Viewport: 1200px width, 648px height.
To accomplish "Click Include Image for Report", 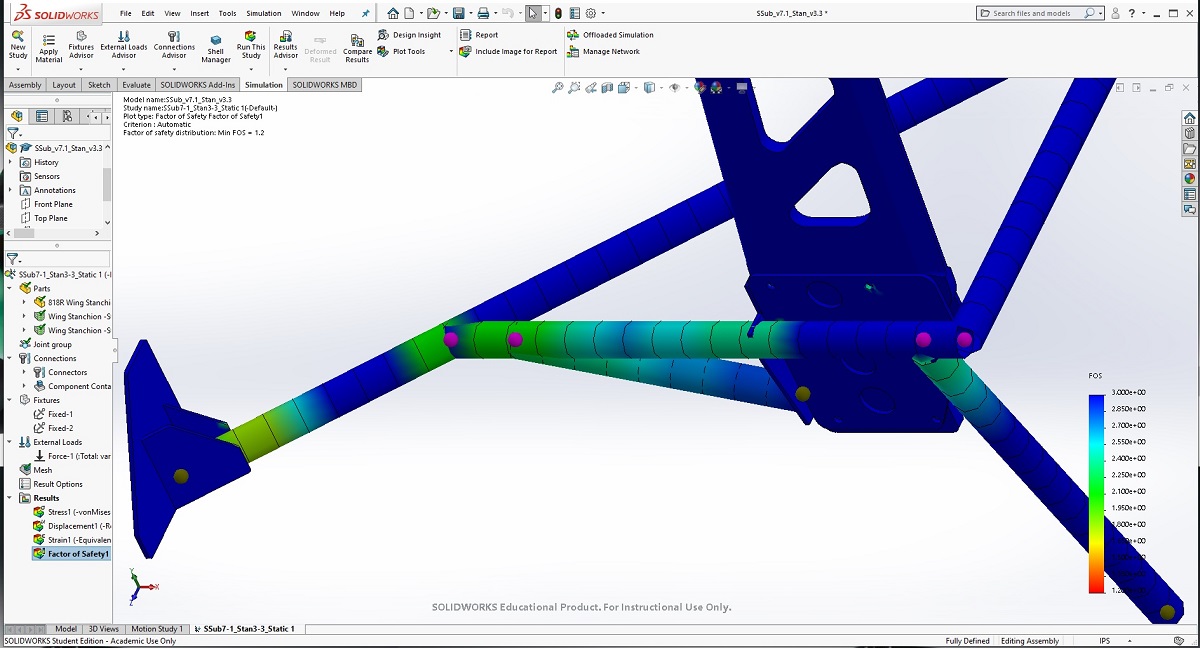I will coord(508,51).
